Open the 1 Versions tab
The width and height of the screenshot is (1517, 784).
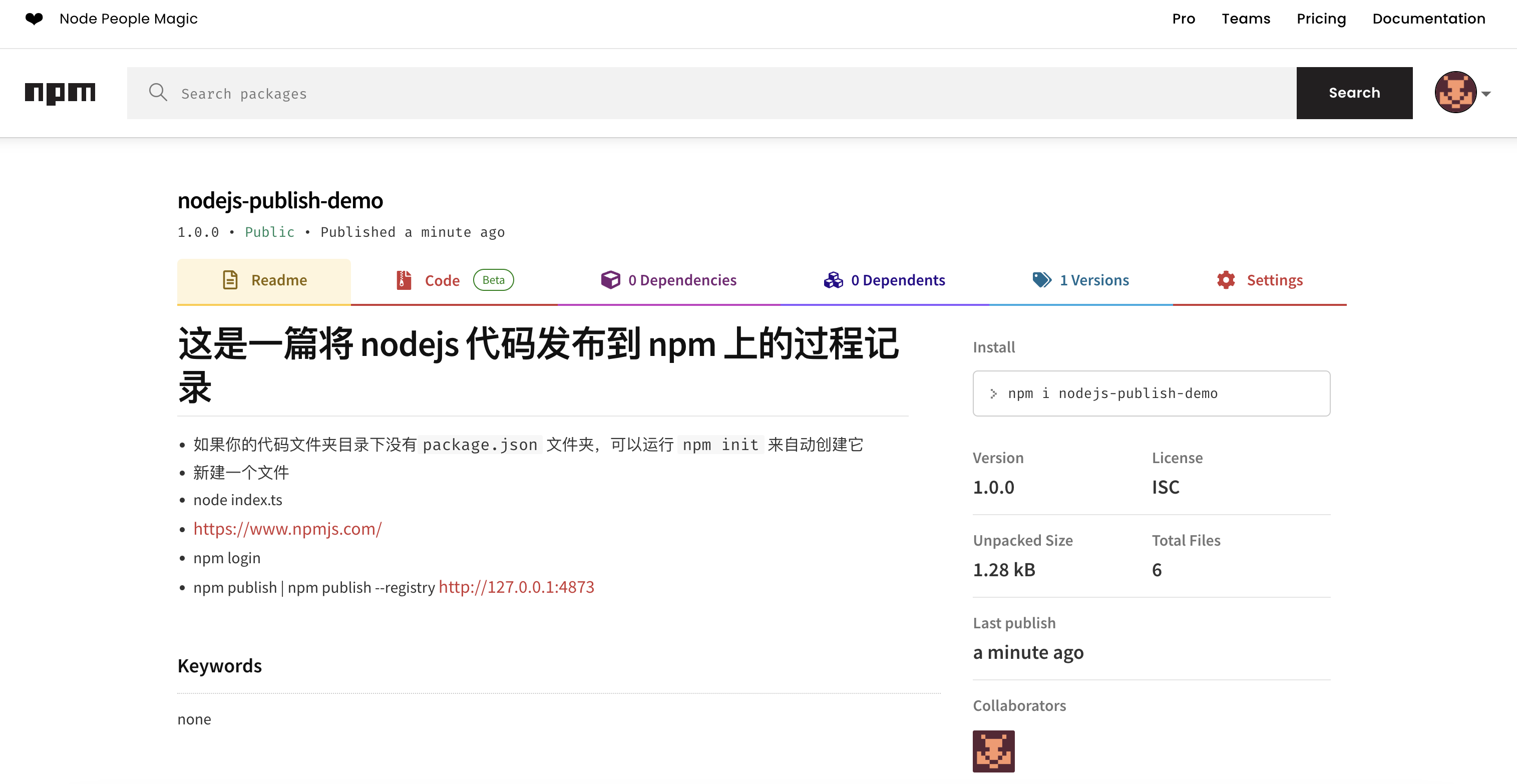1081,281
